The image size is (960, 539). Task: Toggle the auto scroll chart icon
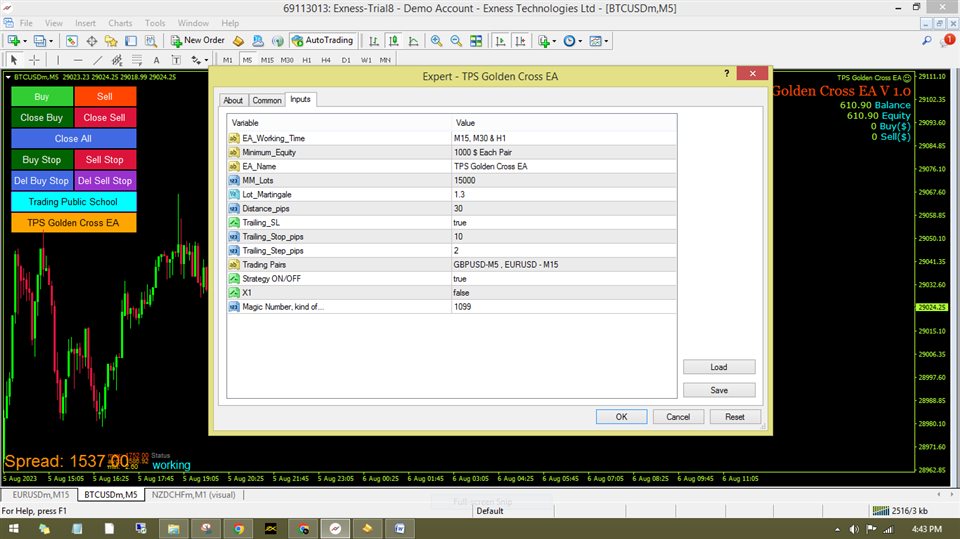click(500, 41)
